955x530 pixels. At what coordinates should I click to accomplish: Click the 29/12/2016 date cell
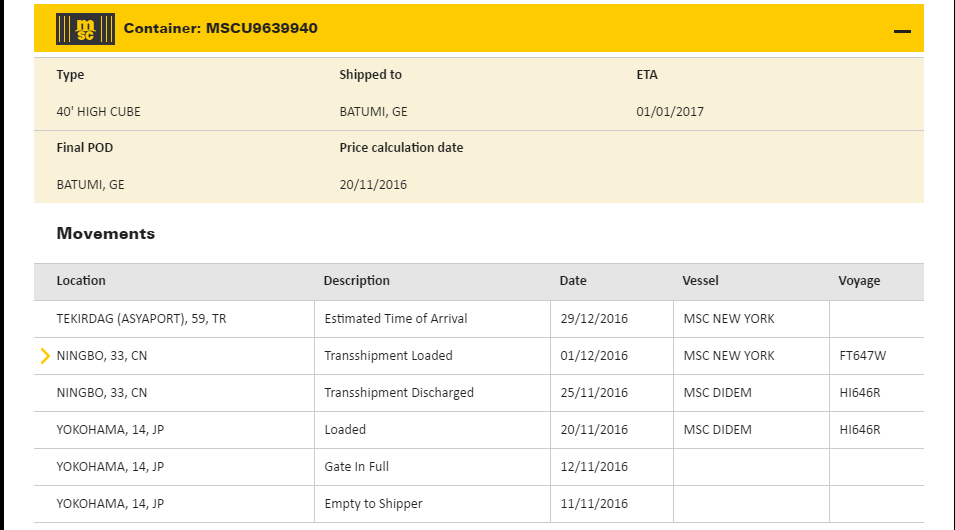(594, 319)
